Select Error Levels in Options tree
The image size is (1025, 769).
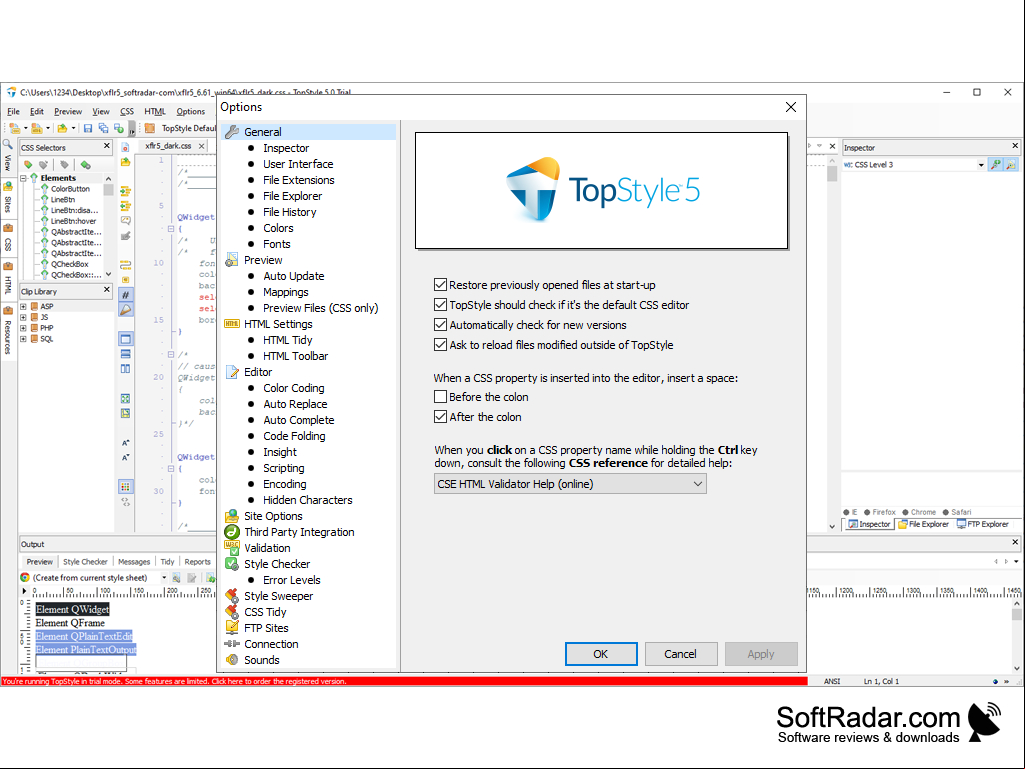point(292,580)
